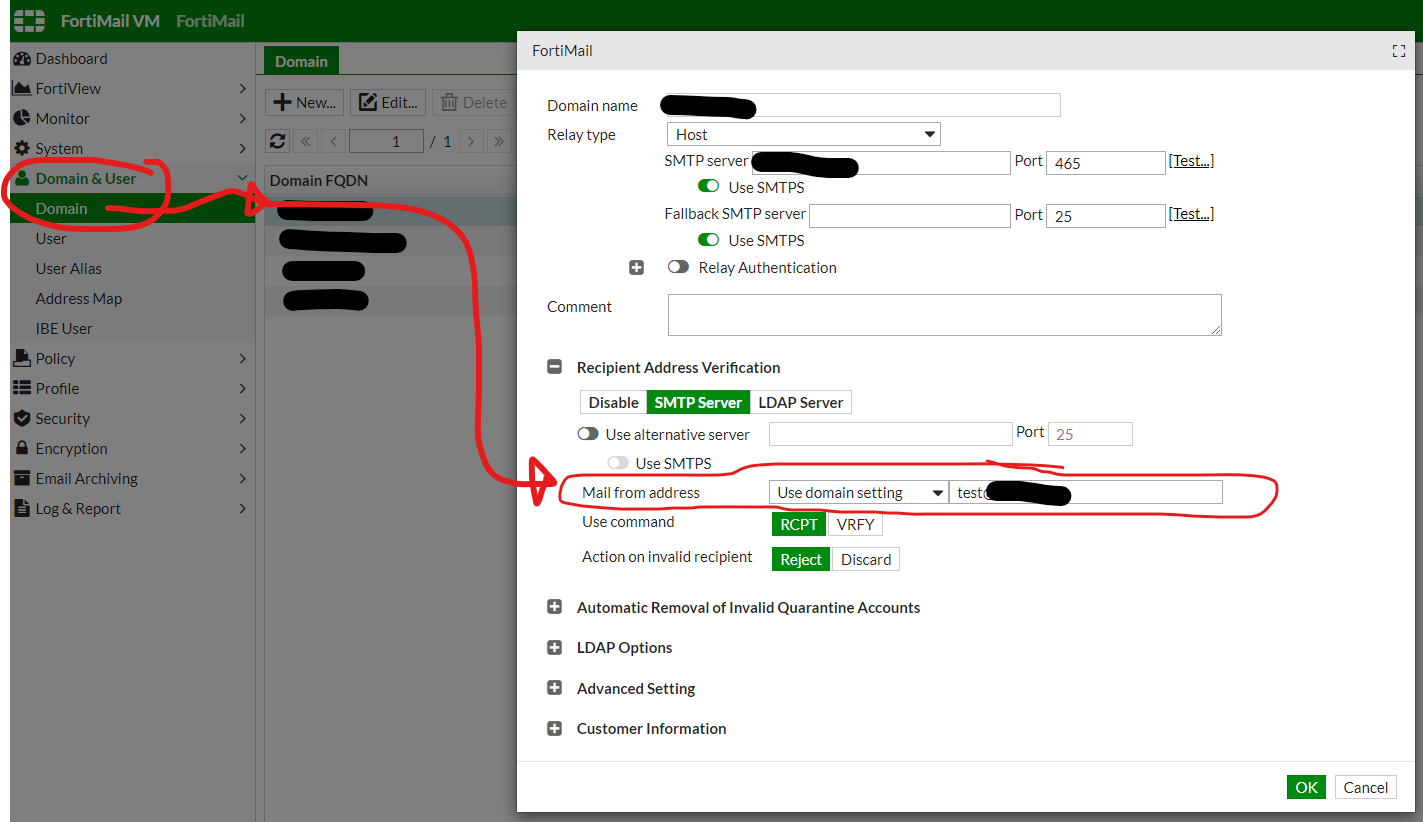The height and width of the screenshot is (822, 1423).
Task: Expand the Advanced Setting section
Action: tap(555, 688)
